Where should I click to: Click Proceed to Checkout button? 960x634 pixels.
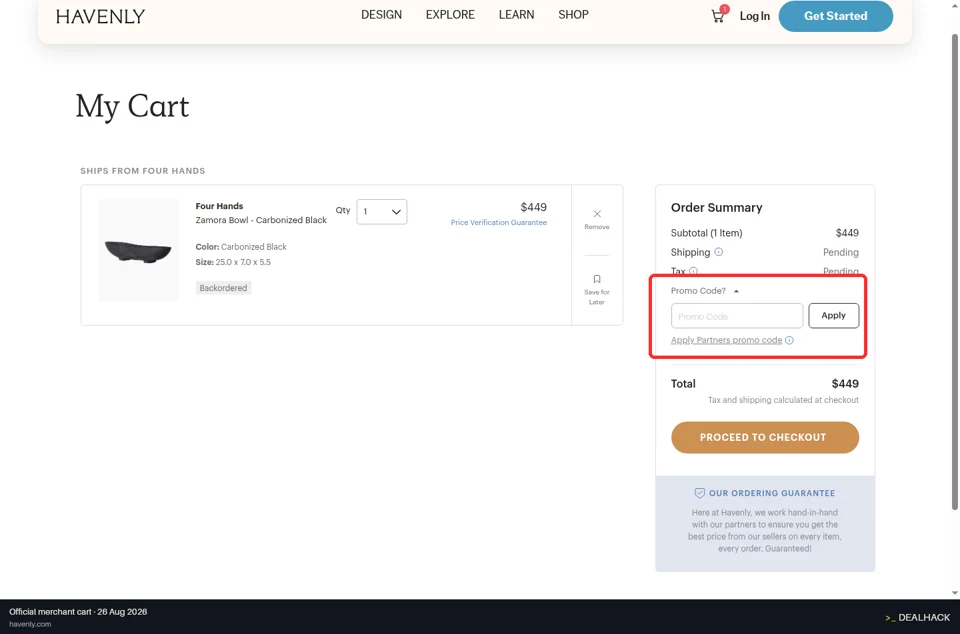[765, 438]
